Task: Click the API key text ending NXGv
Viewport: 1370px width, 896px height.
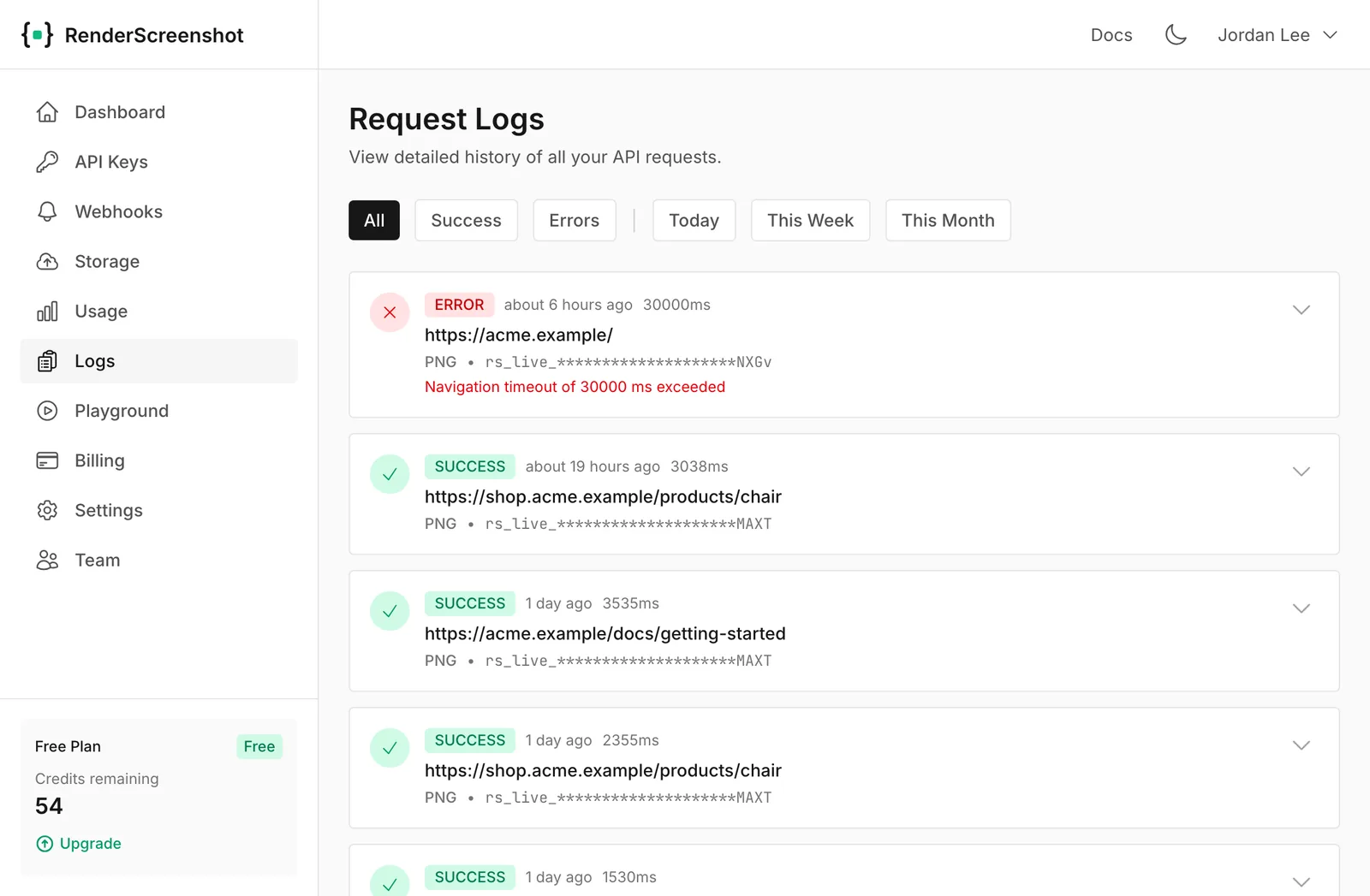Action: (628, 362)
